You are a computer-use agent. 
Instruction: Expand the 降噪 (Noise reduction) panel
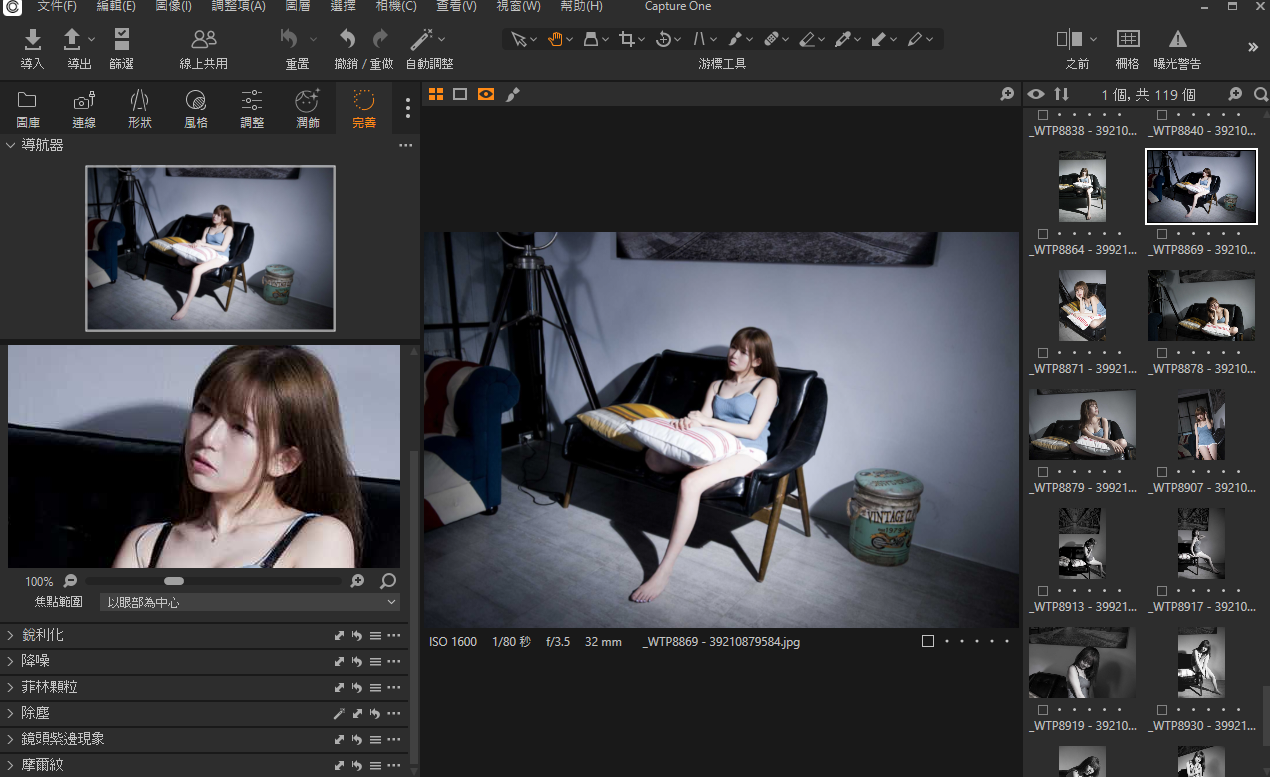pyautogui.click(x=11, y=661)
